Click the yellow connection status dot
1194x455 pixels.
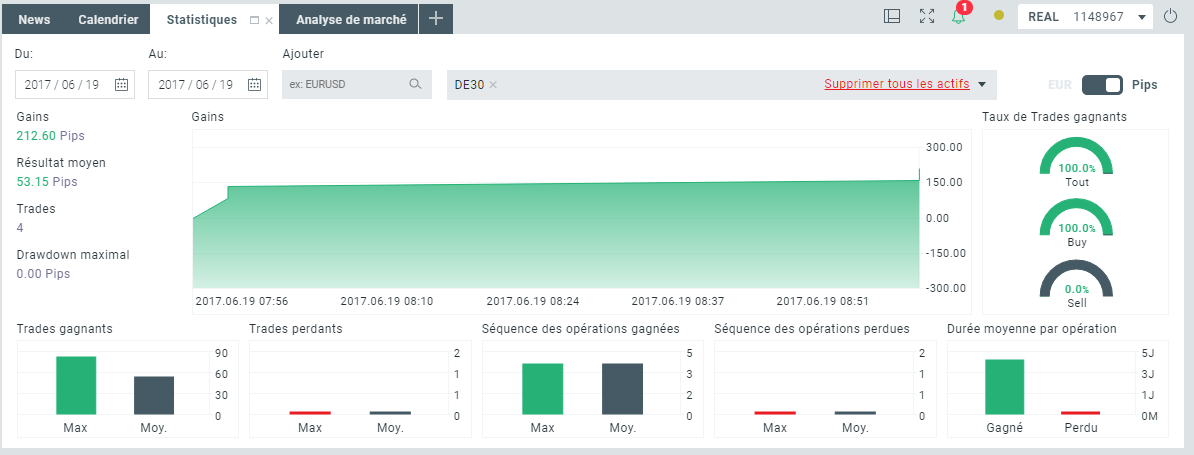click(x=999, y=15)
